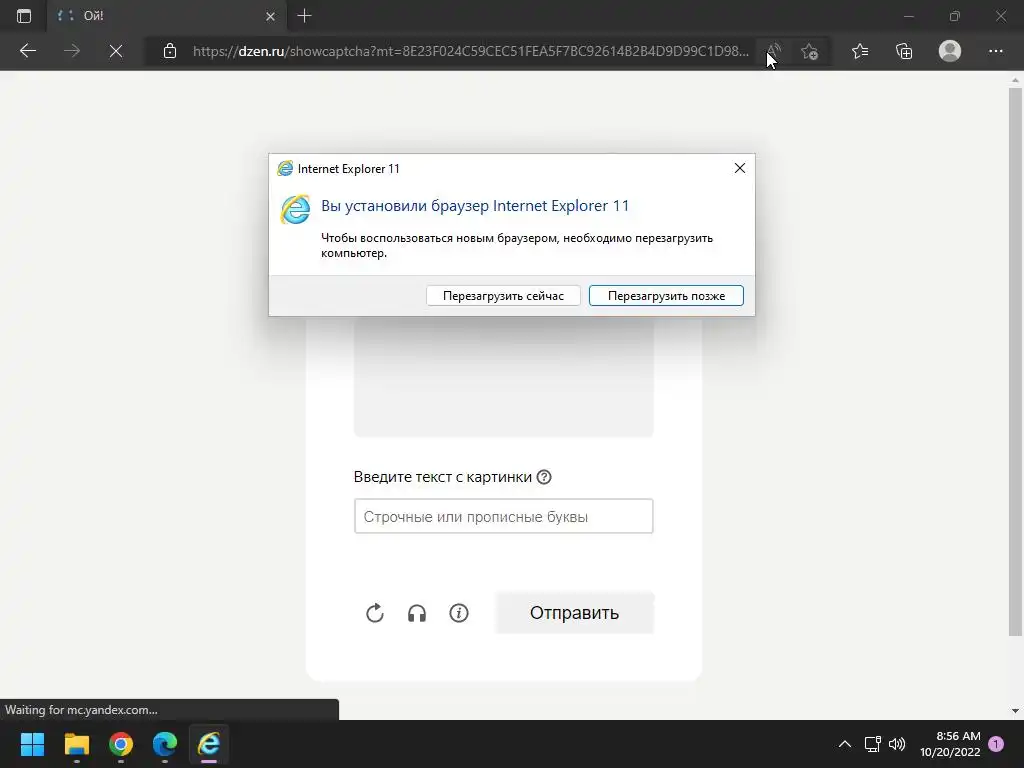Click the captcha text input field
Image resolution: width=1024 pixels, height=768 pixels.
point(504,516)
